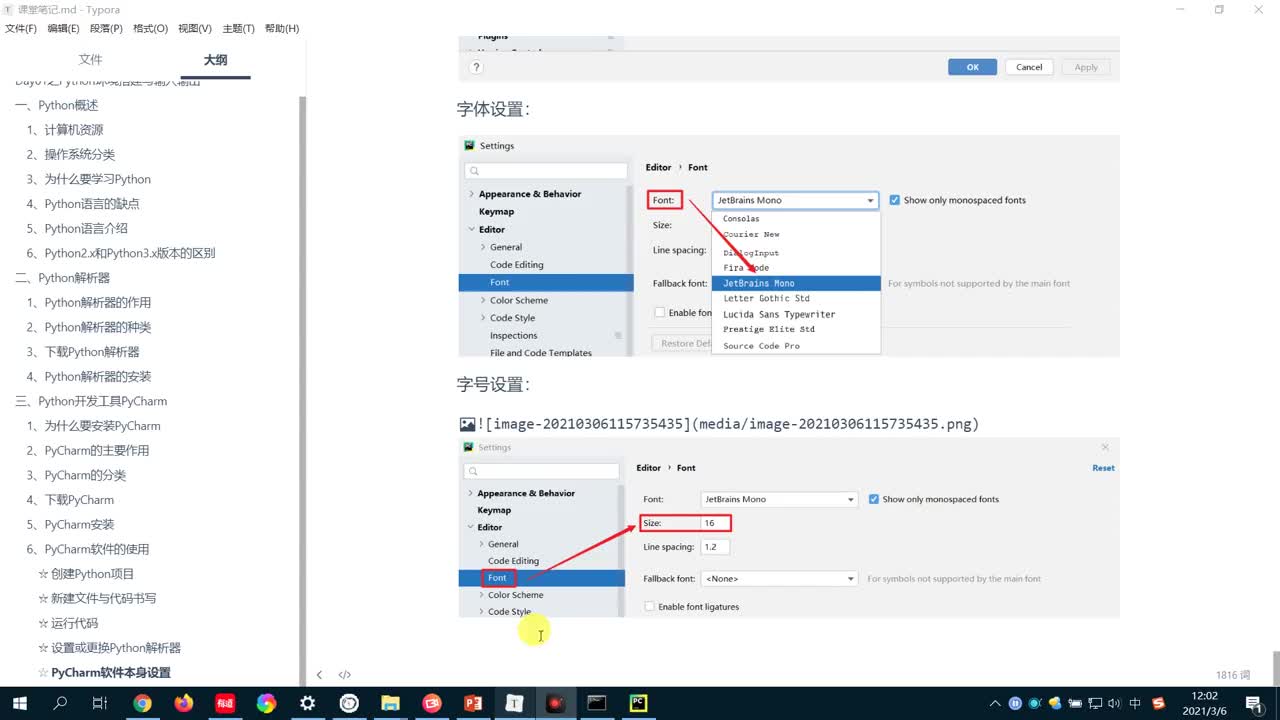Expand Color Scheme in 字体设置 screenshot
The height and width of the screenshot is (720, 1280).
point(483,300)
